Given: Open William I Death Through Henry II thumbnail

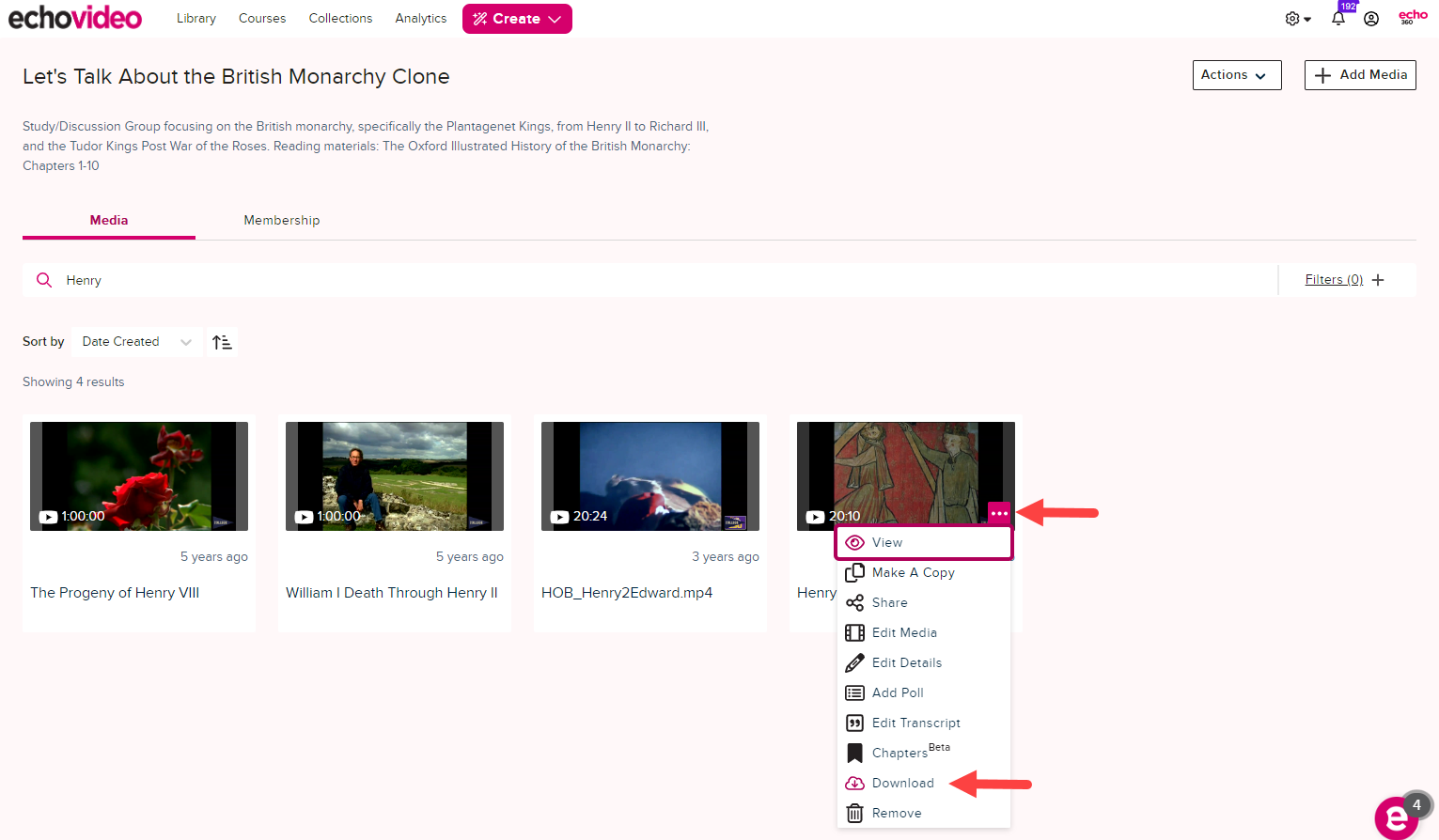Looking at the screenshot, I should coord(395,476).
